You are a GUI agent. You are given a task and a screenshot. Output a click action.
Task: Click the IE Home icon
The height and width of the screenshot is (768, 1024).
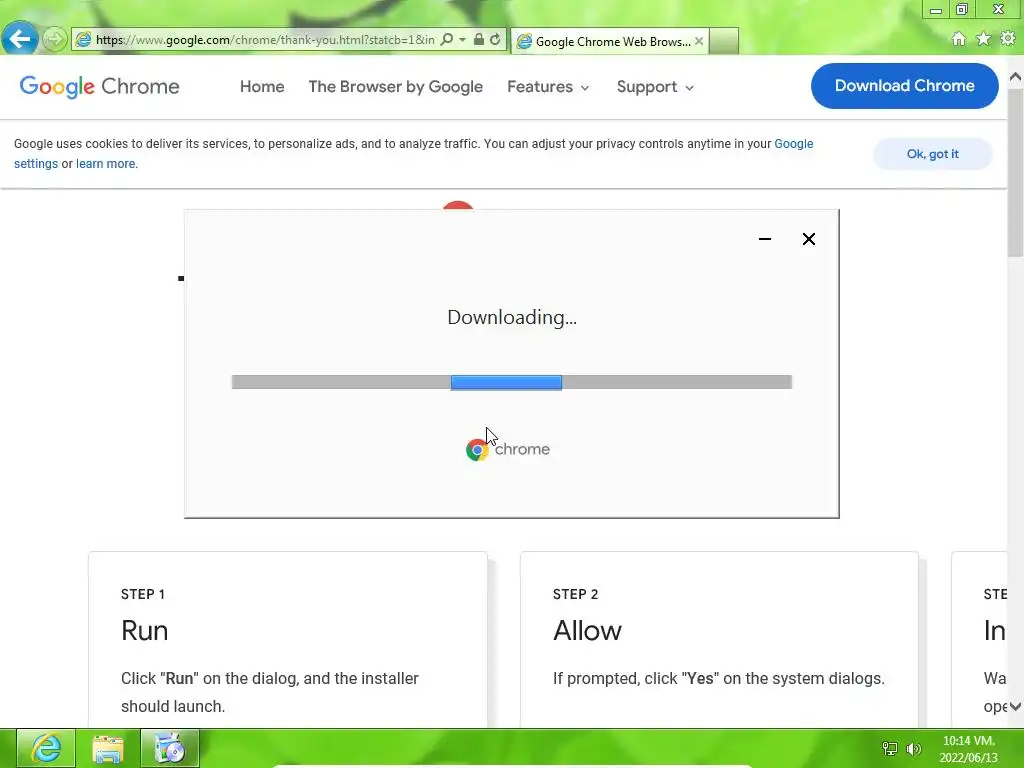pos(959,39)
